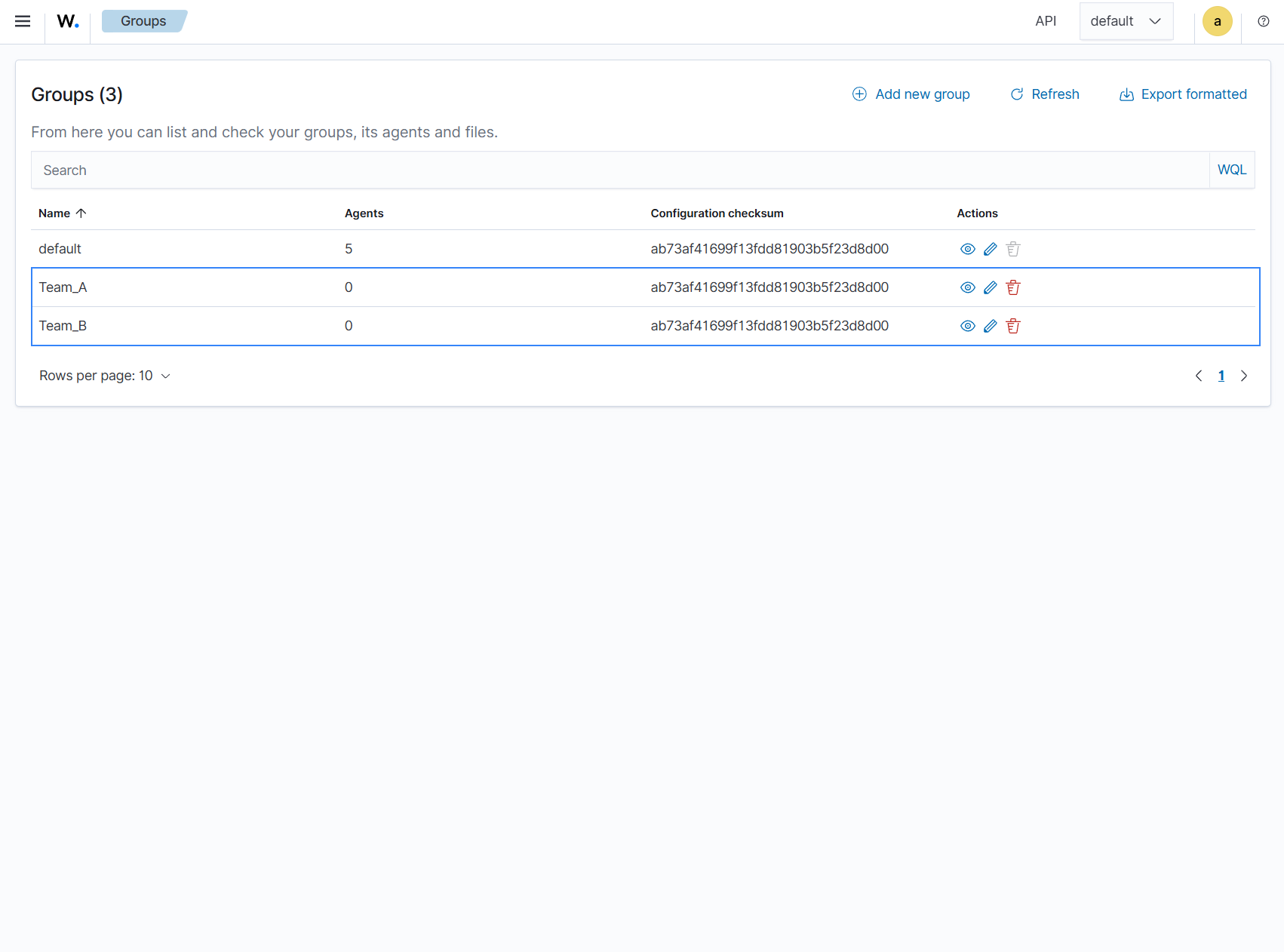Open the help question mark icon
The height and width of the screenshot is (952, 1284).
pyautogui.click(x=1263, y=21)
